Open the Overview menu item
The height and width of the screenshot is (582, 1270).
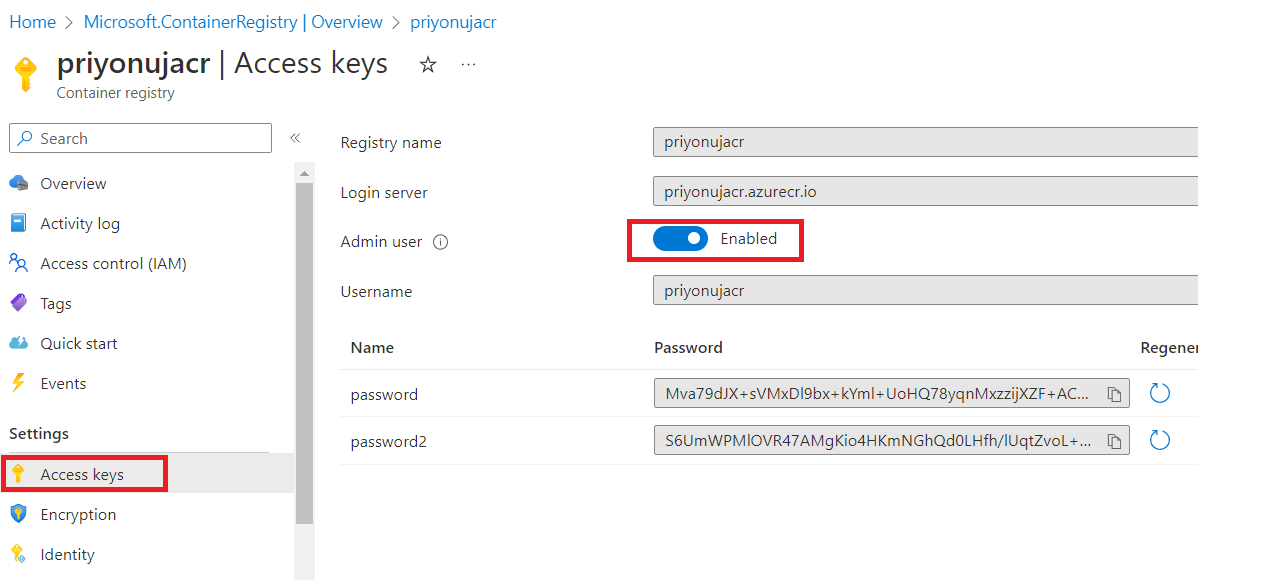(x=73, y=184)
